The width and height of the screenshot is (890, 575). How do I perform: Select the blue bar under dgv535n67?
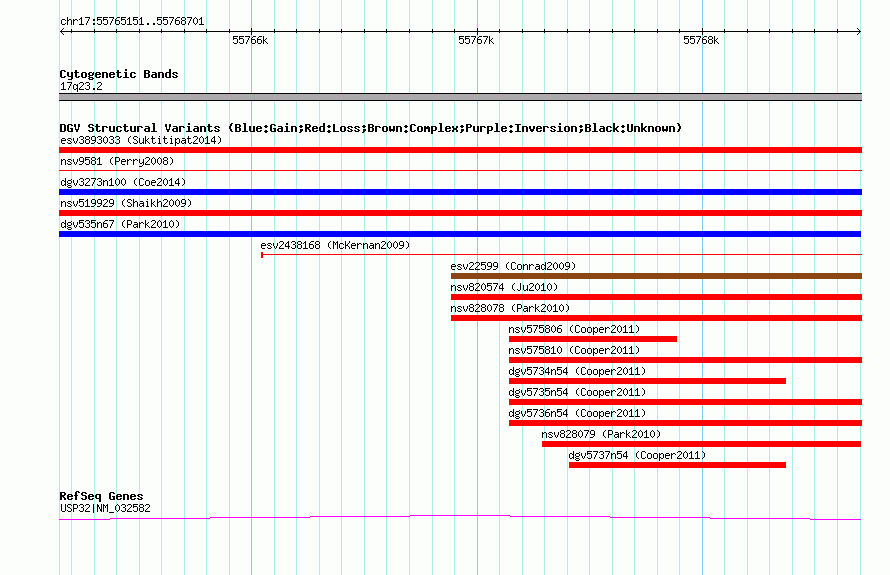(460, 234)
